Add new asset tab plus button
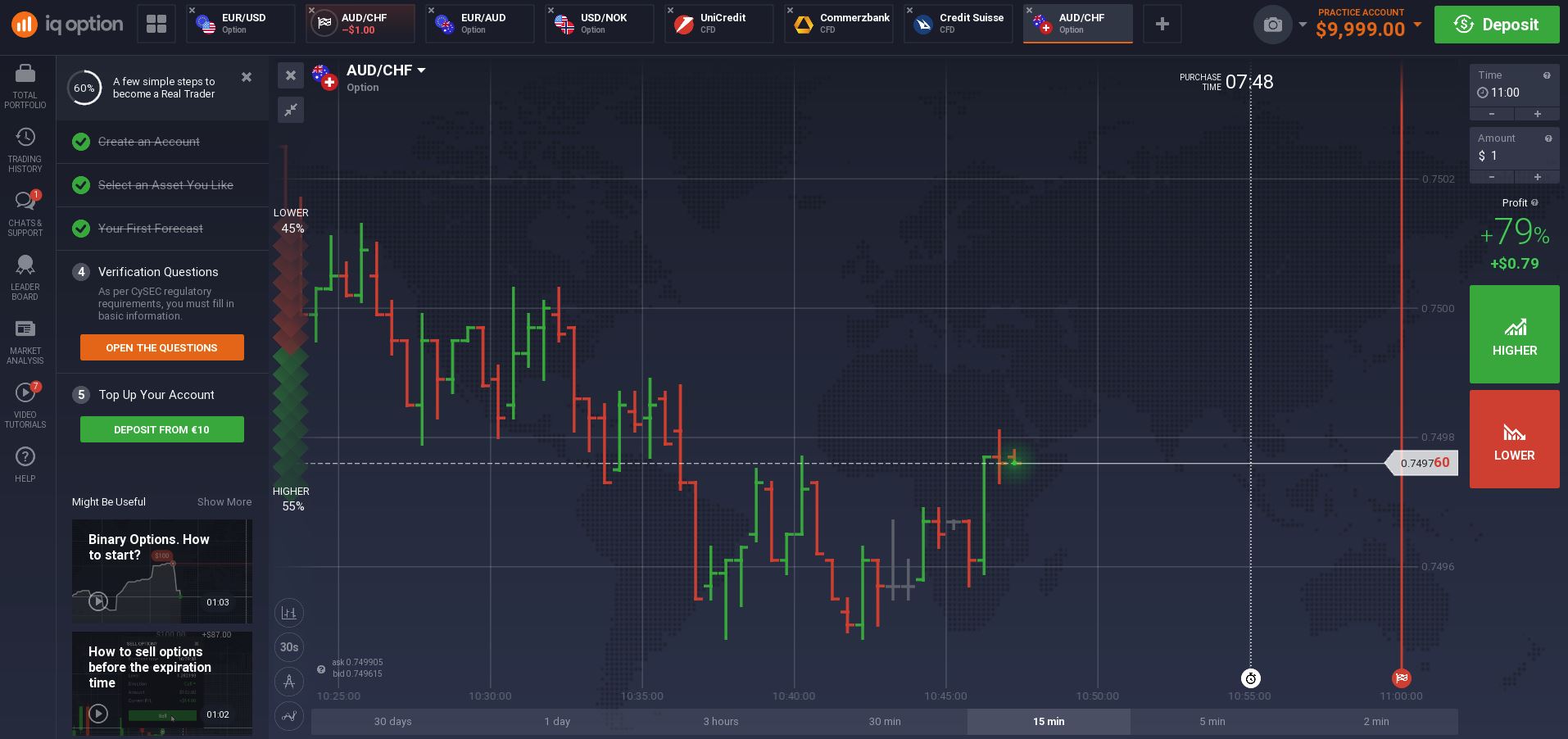The height and width of the screenshot is (739, 1568). pos(1162,24)
